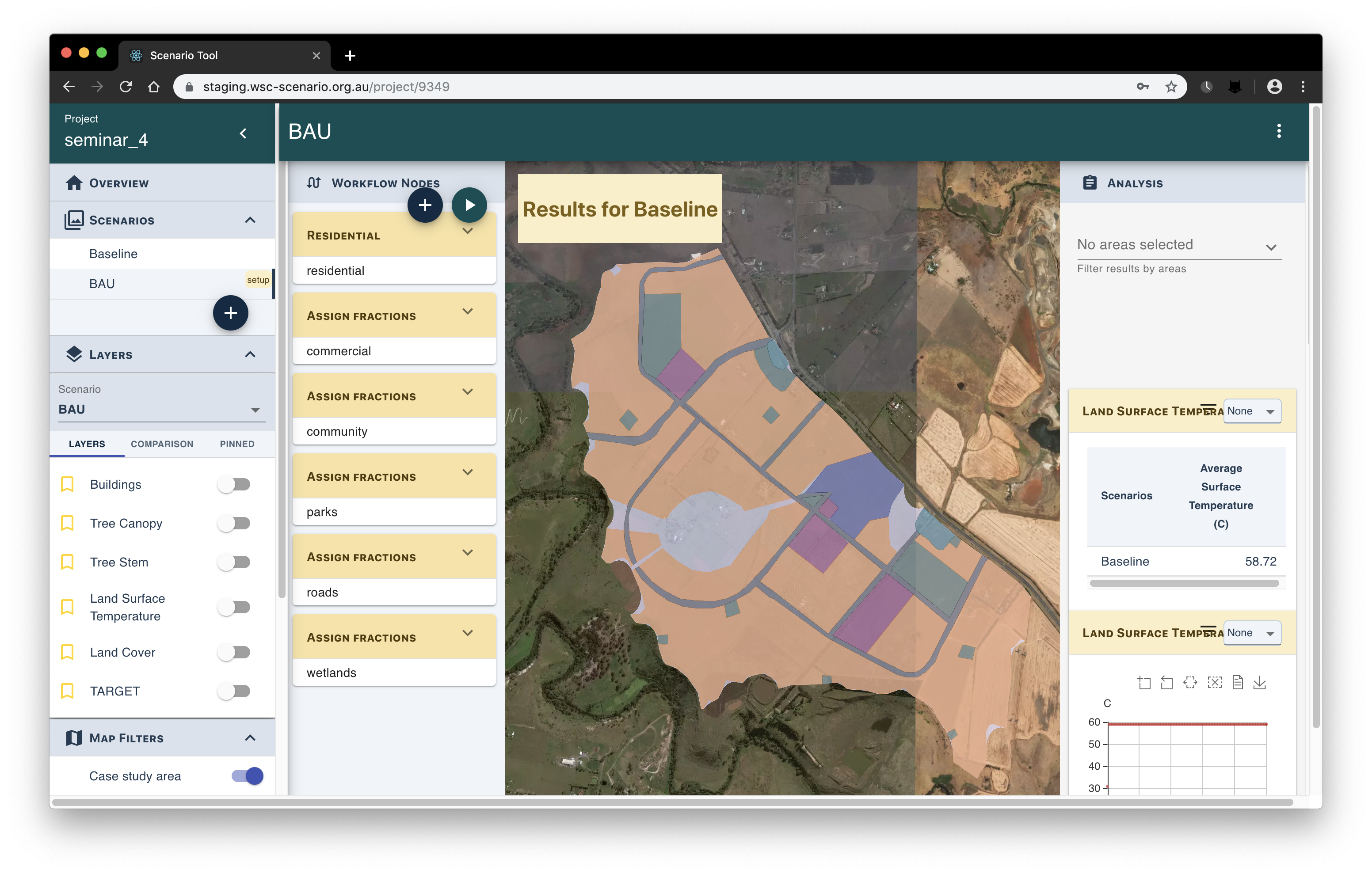1372x874 pixels.
Task: Click the roads workflow node entry
Action: (394, 592)
